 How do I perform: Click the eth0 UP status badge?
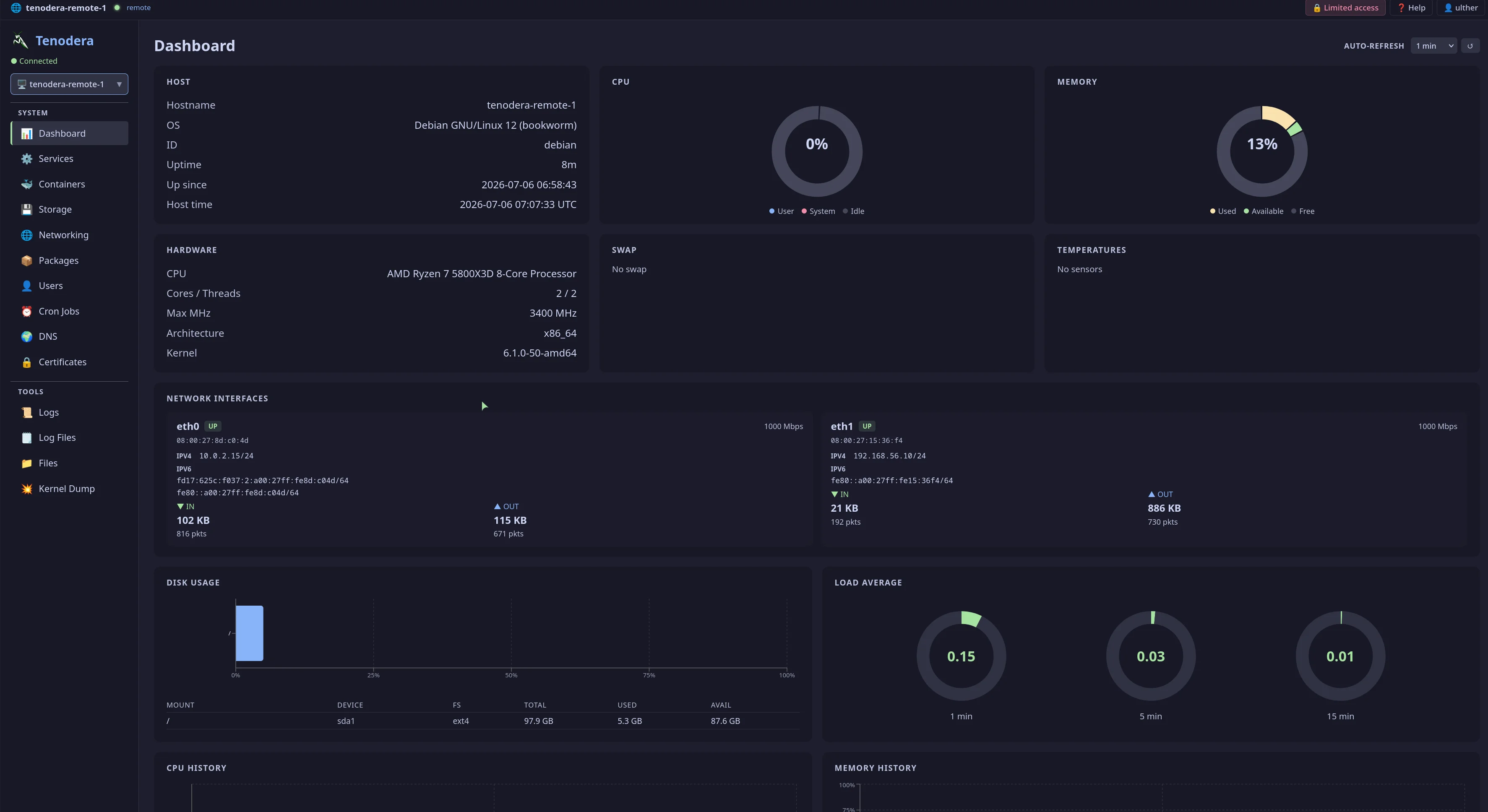tap(213, 426)
